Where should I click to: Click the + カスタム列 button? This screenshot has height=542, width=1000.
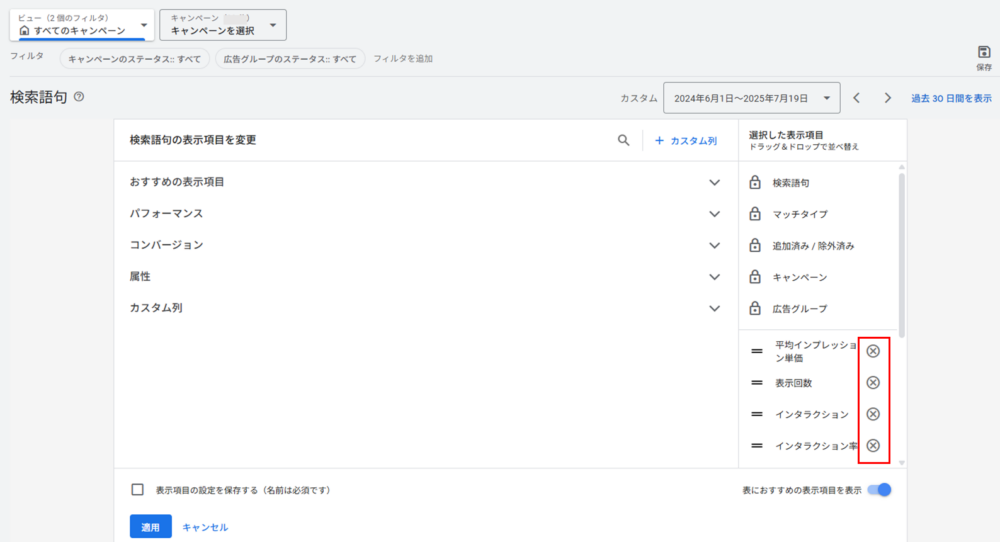click(x=686, y=141)
